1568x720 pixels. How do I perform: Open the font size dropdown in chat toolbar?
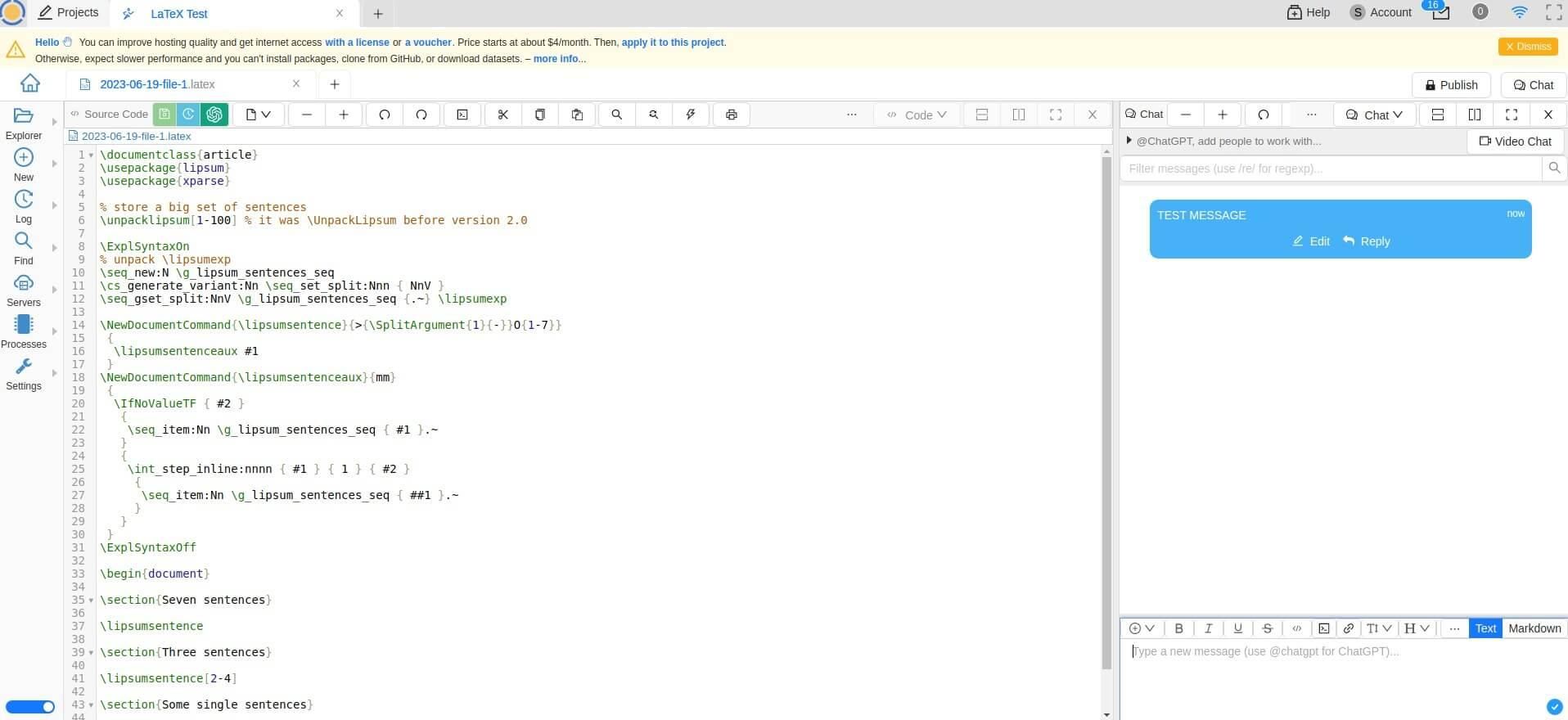tap(1379, 628)
